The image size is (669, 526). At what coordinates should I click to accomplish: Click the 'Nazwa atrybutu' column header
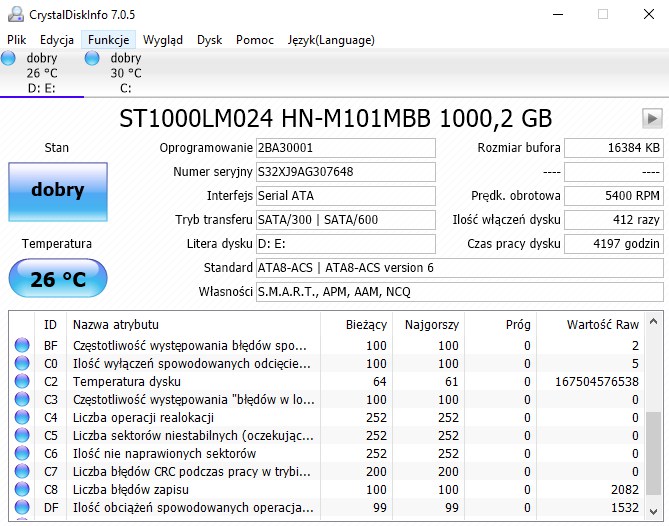pos(193,325)
